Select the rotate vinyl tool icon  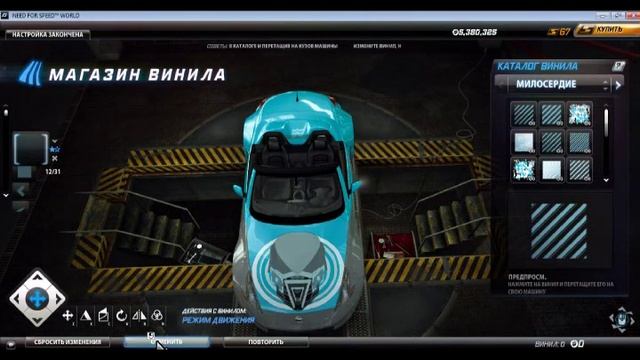click(x=121, y=315)
